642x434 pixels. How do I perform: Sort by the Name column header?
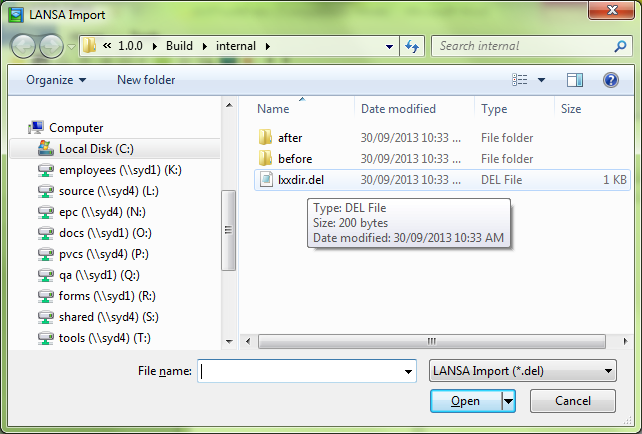[273, 109]
